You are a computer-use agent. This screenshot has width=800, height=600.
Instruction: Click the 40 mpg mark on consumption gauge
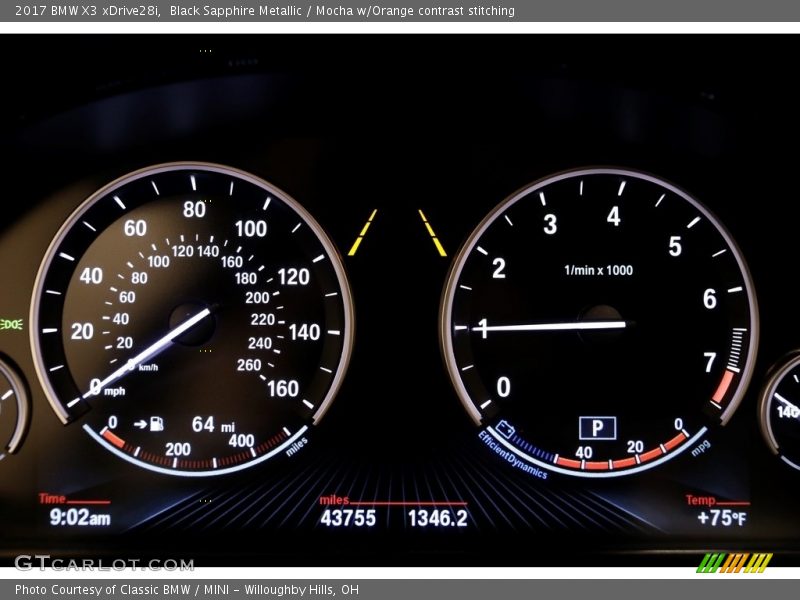pos(584,453)
